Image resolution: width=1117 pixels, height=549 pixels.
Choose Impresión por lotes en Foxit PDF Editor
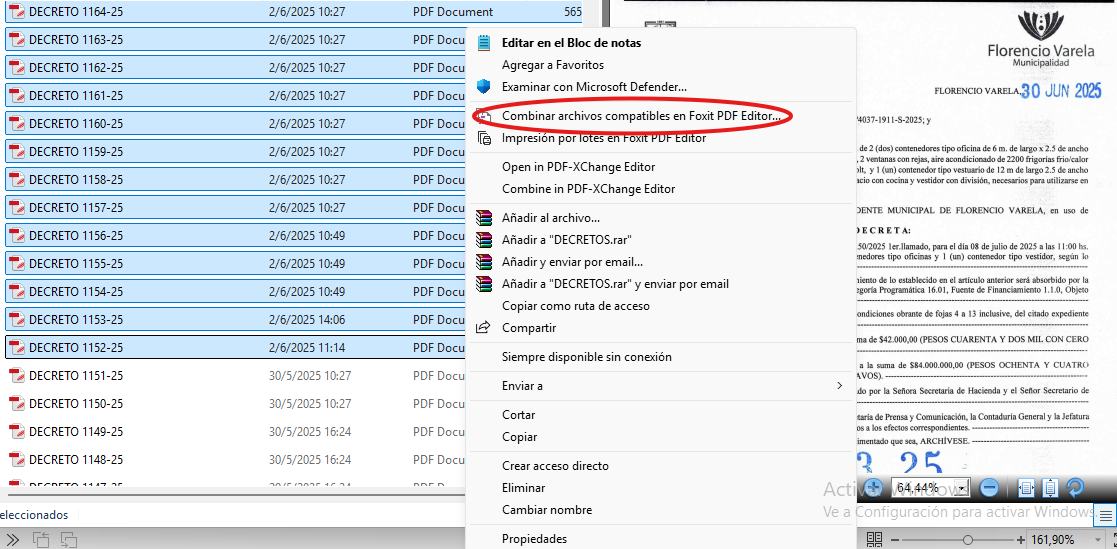(x=604, y=138)
